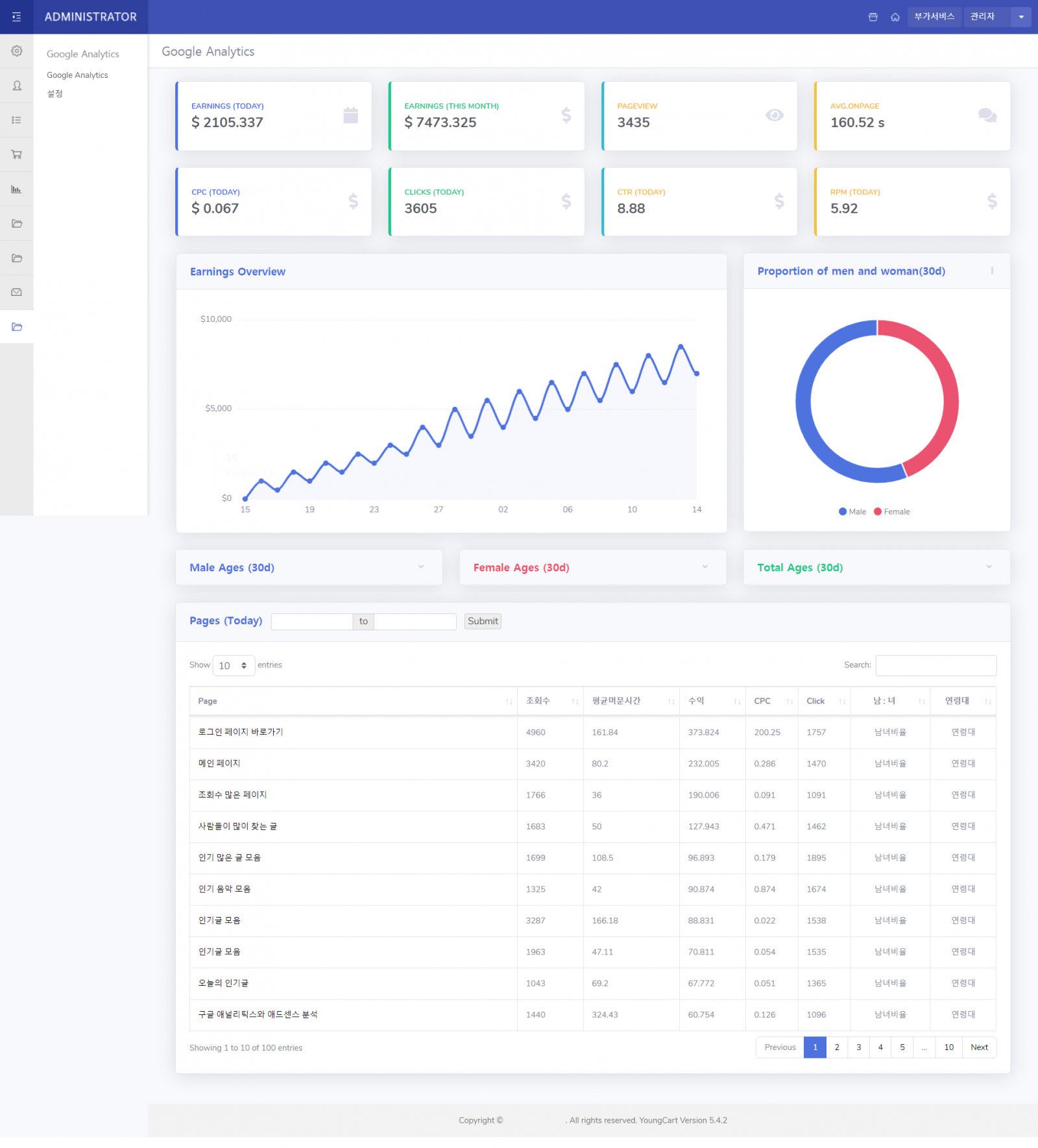Collapse the sidebar with the menu toggle icon
Image resolution: width=1038 pixels, height=1148 pixels.
[17, 17]
